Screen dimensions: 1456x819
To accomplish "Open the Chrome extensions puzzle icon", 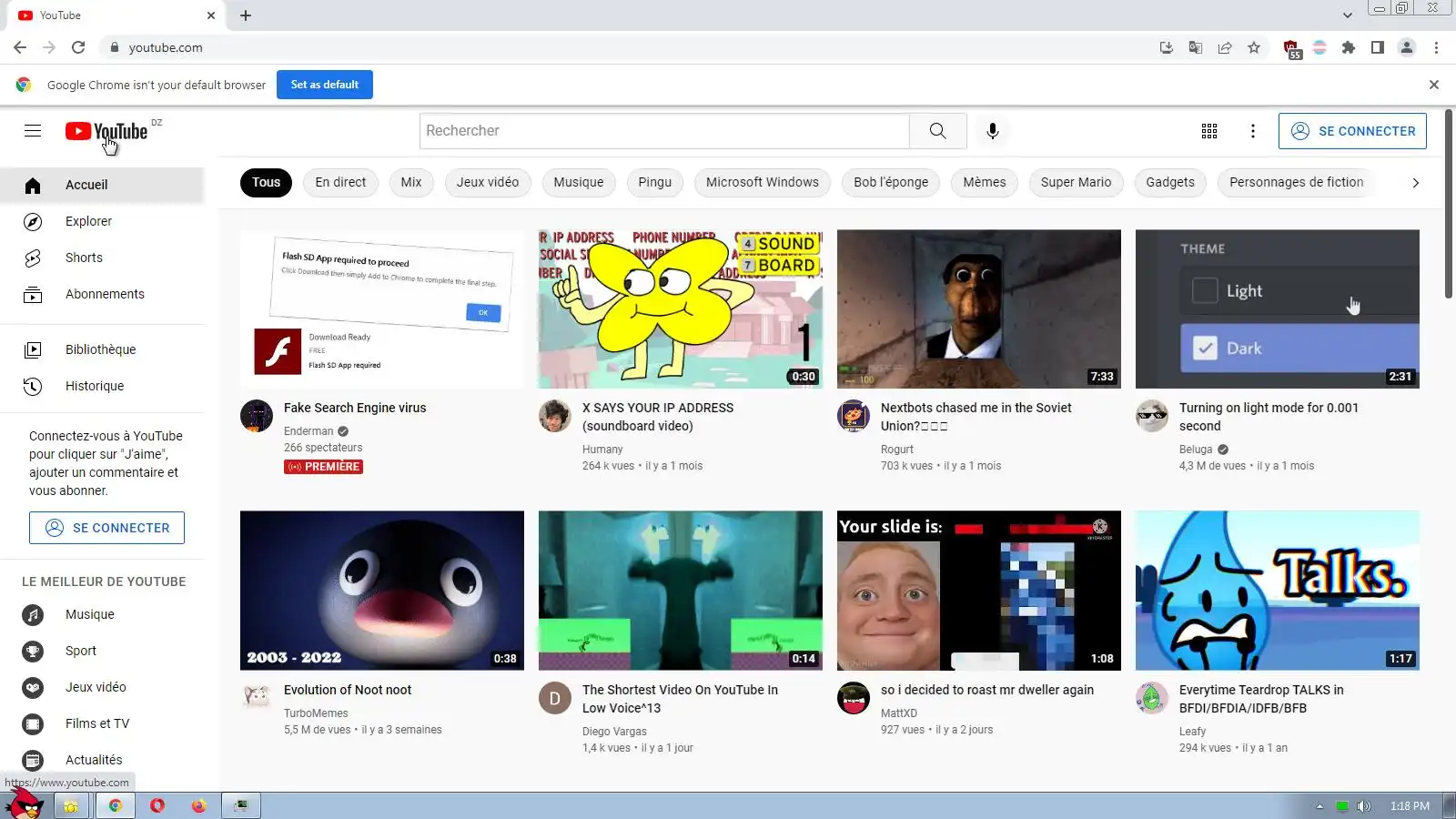I will 1349,47.
